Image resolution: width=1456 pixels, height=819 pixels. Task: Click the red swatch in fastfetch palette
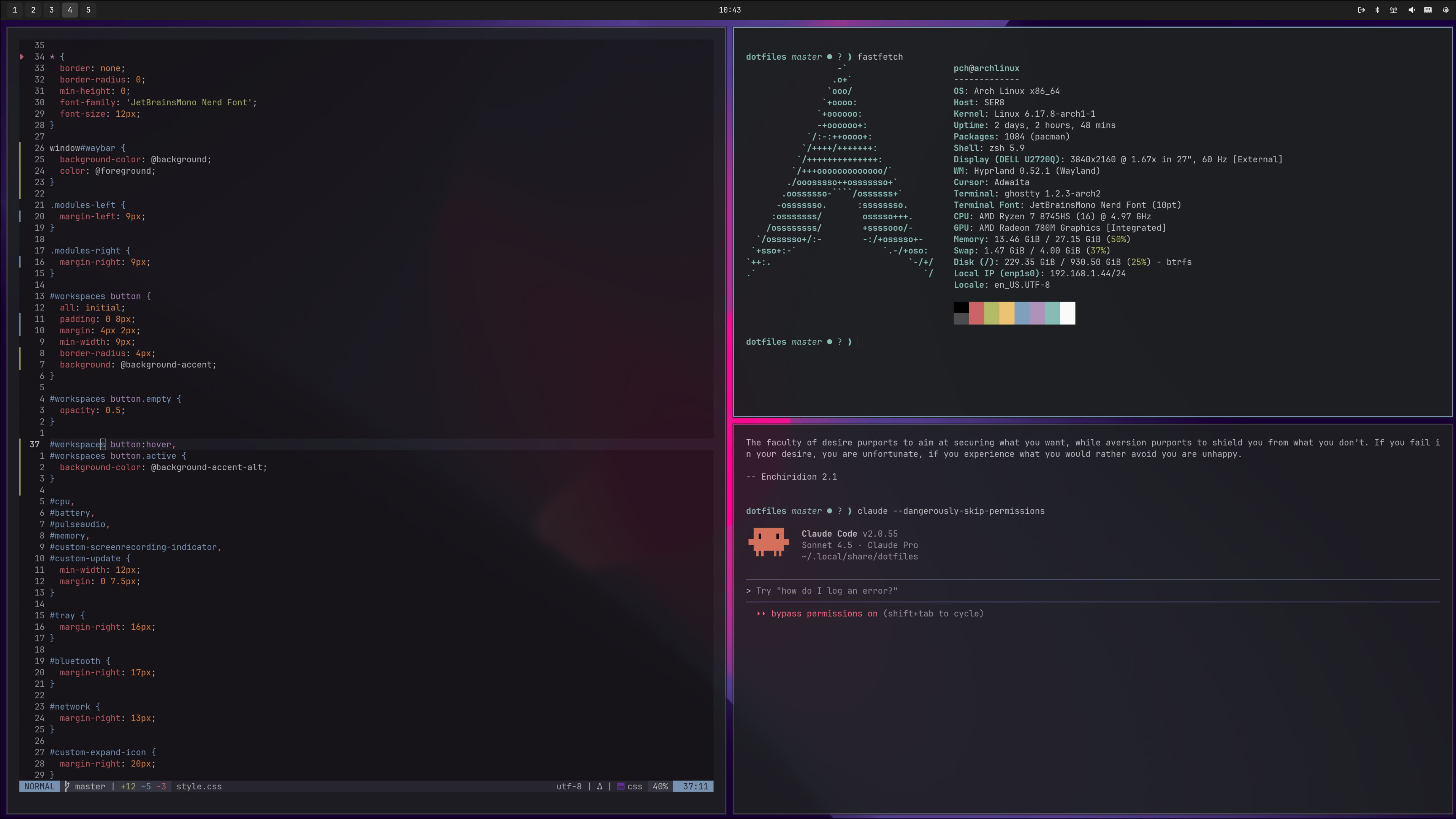click(976, 313)
